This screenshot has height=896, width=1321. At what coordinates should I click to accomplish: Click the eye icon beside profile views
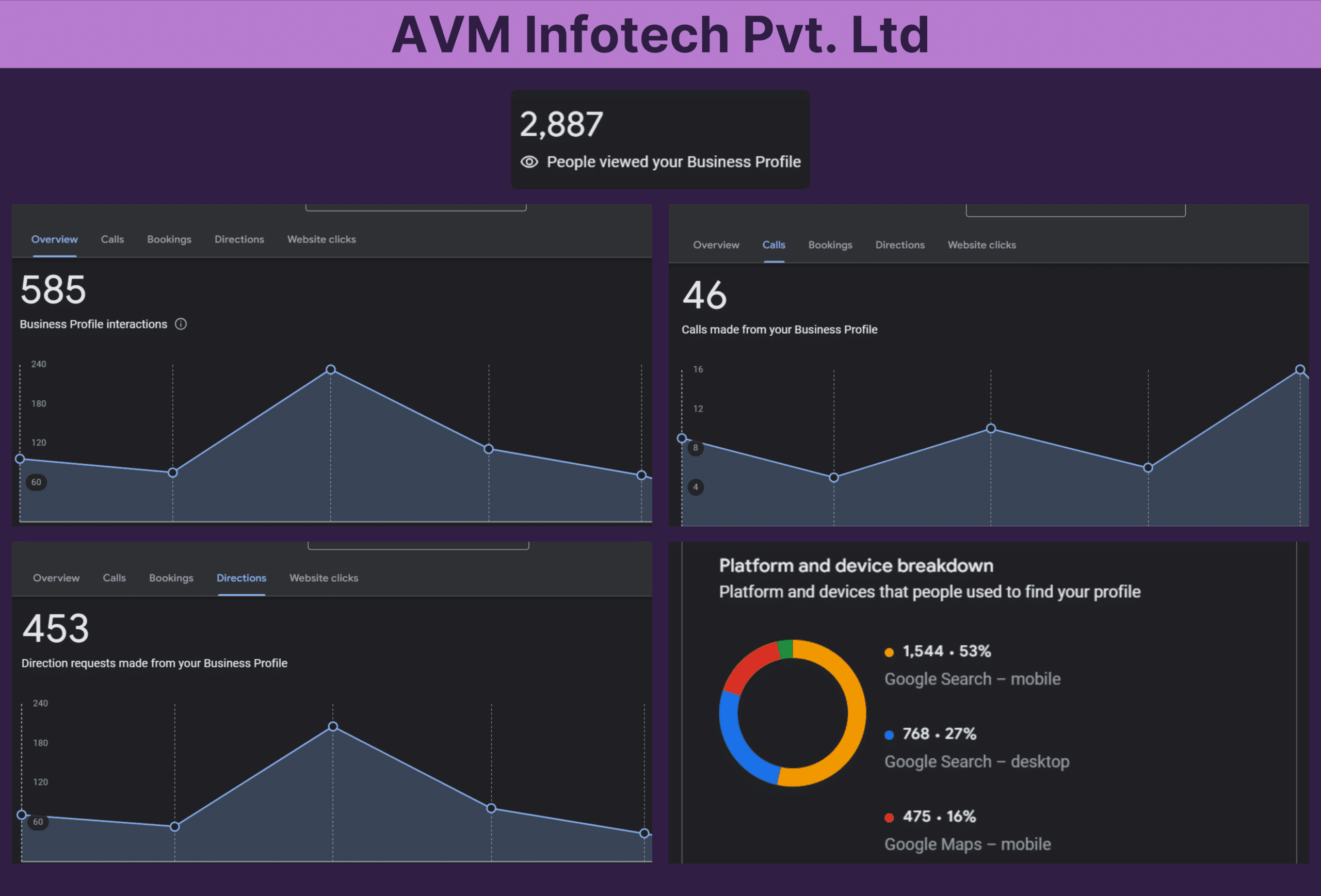[529, 162]
